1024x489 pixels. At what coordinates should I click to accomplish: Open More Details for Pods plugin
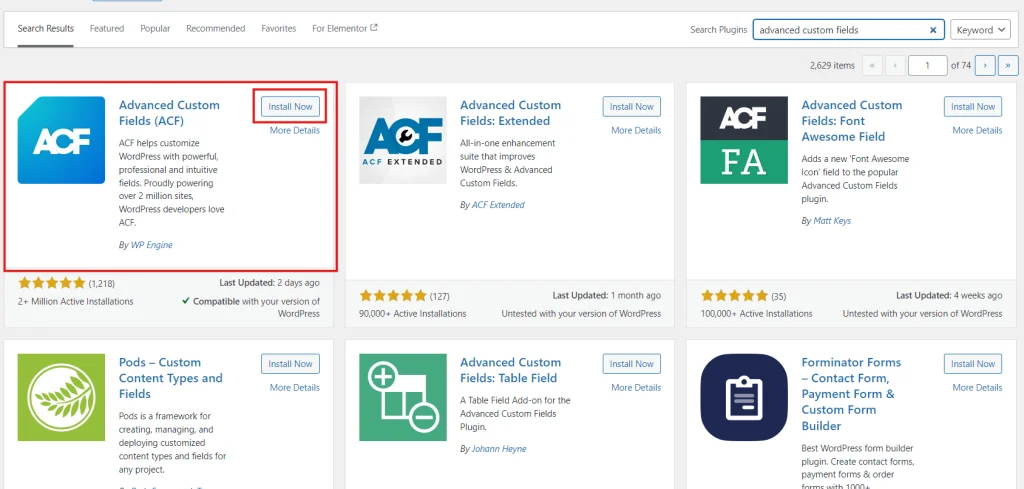pyautogui.click(x=295, y=388)
